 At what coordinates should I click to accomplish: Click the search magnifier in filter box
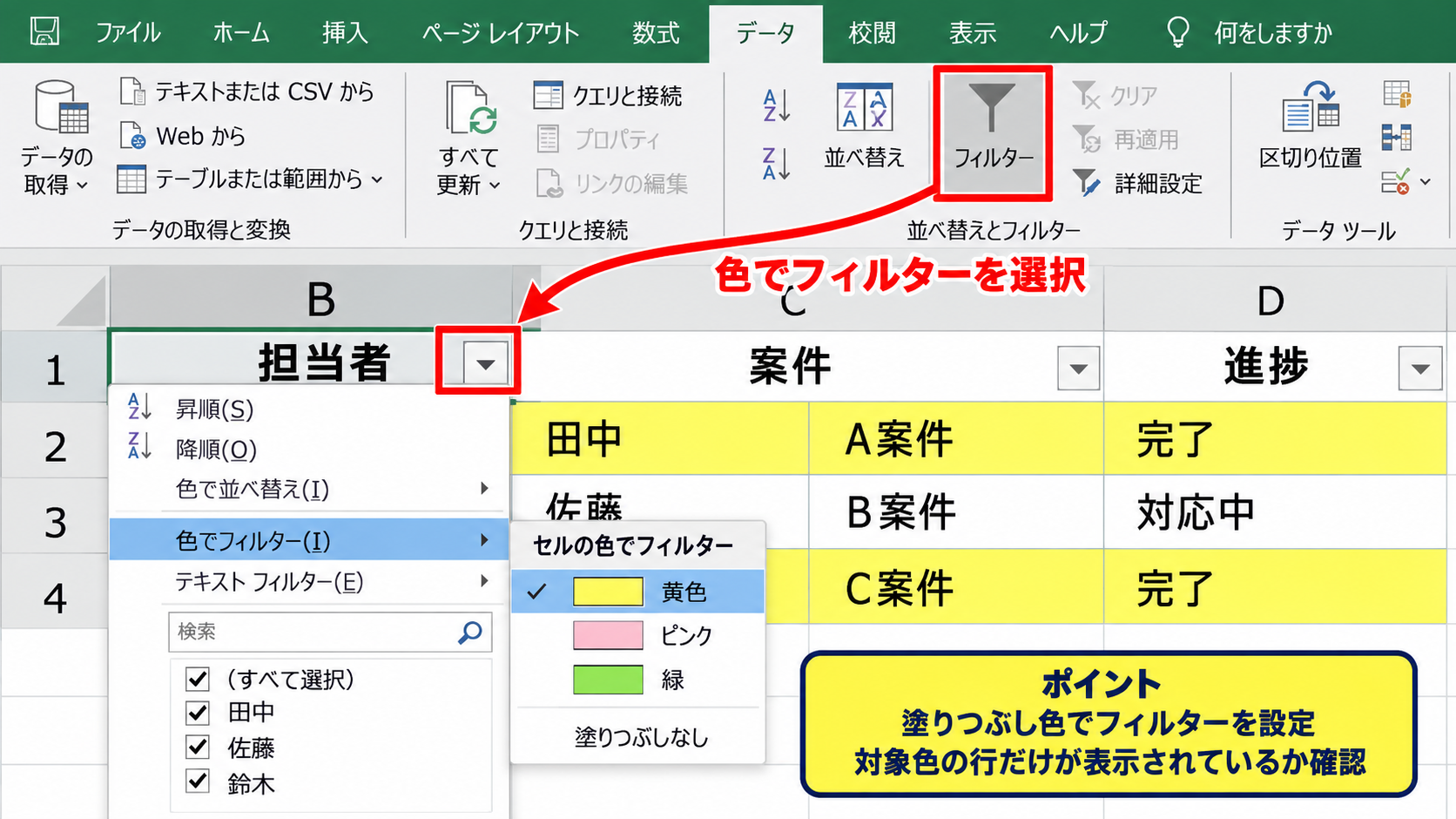click(x=470, y=633)
